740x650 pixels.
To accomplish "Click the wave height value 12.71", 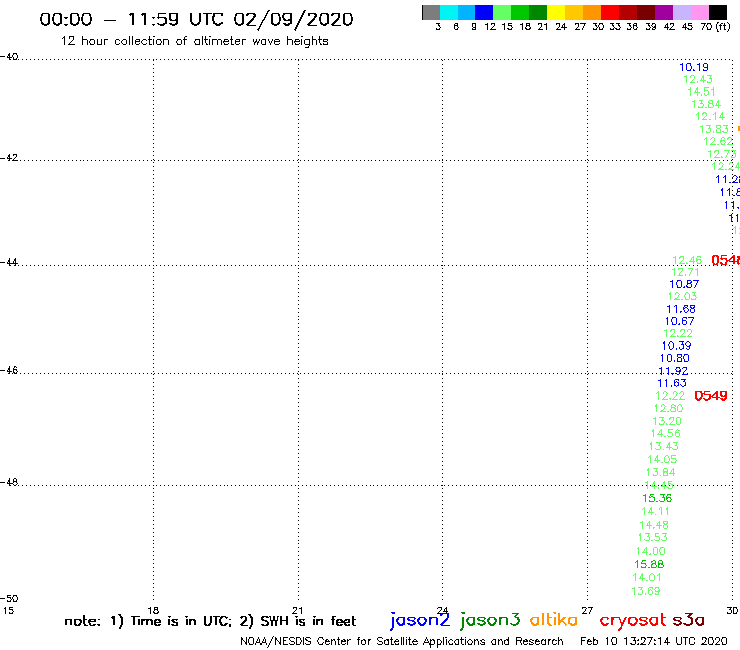I will coord(685,272).
